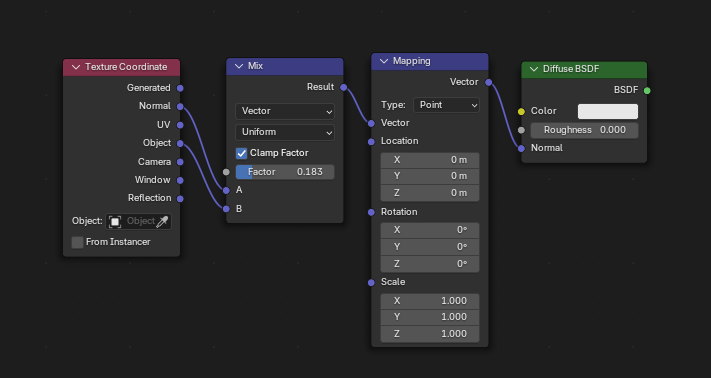Click the Mix Factor input socket
The image size is (711, 378).
coord(226,172)
